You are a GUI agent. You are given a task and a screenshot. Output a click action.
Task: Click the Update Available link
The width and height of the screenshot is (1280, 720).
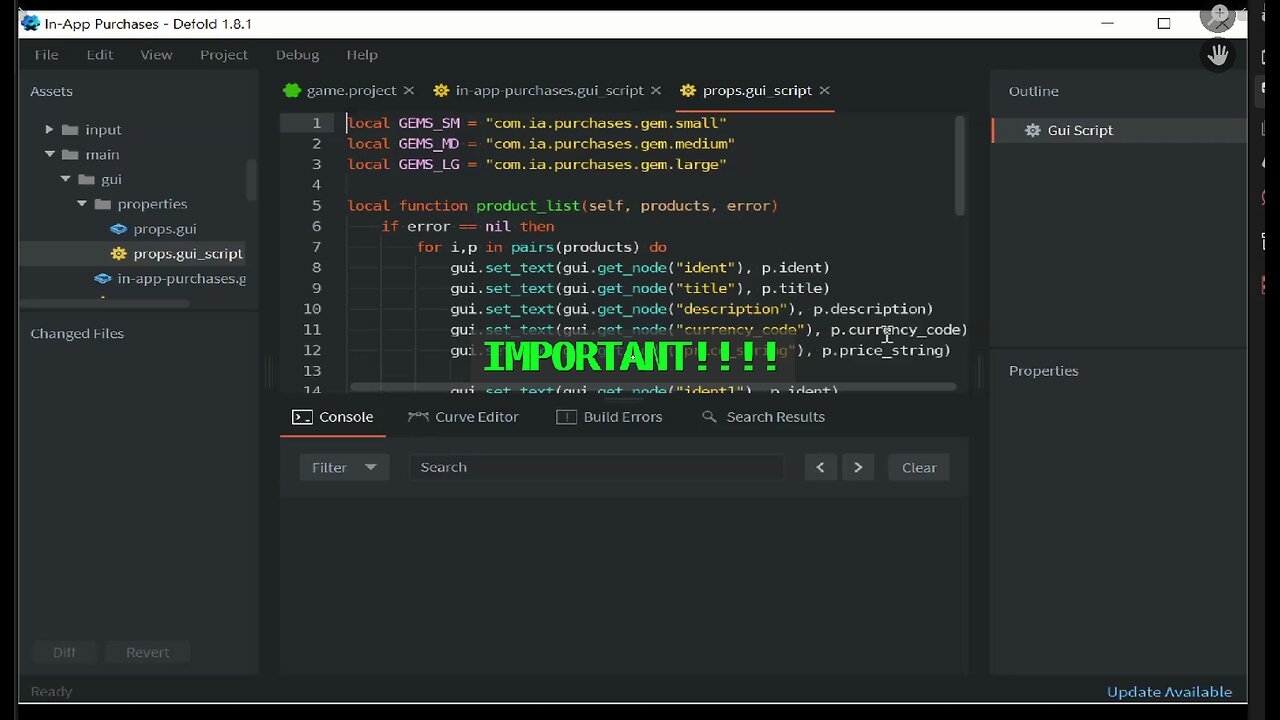[x=1169, y=691]
